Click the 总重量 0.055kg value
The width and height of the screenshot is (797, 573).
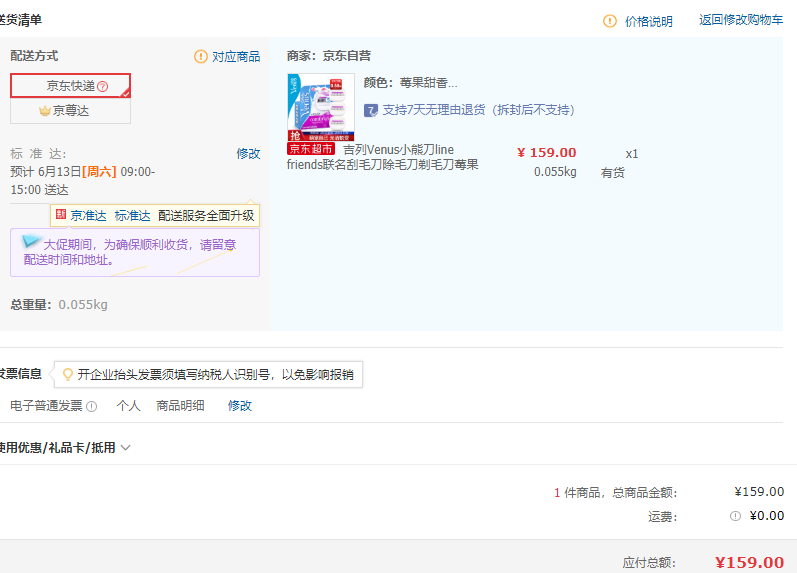(x=83, y=305)
